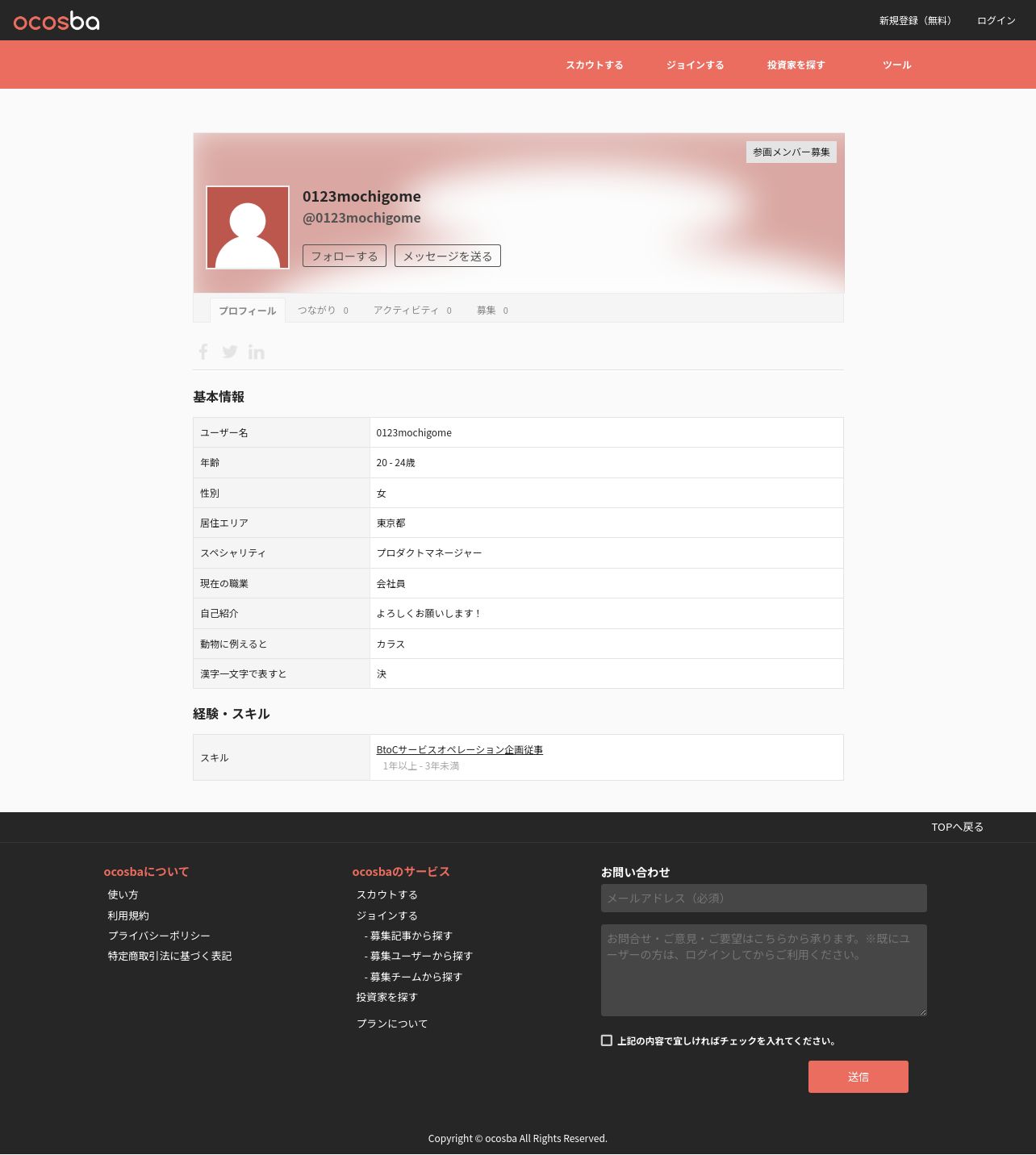Click TOPへ戻る link
1036x1155 pixels.
[958, 828]
